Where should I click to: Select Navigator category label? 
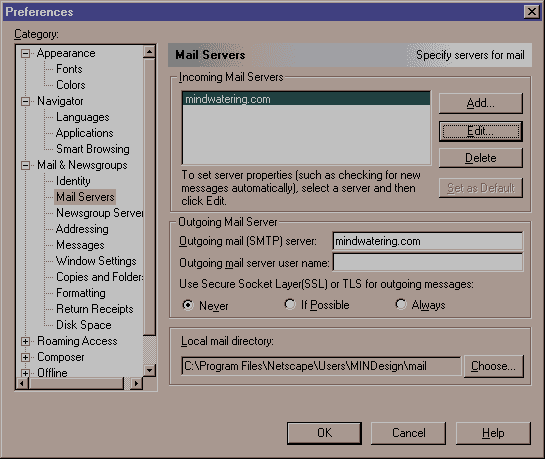point(60,101)
